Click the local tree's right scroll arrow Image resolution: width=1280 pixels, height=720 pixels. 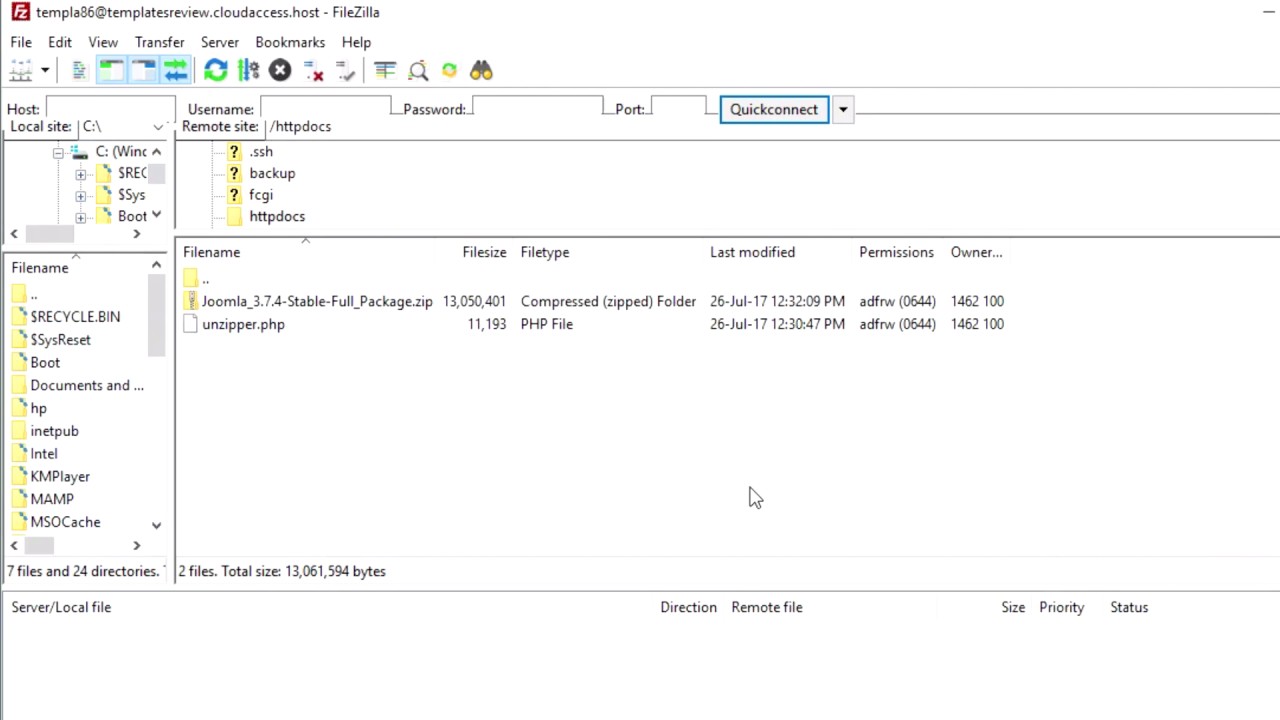pos(137,234)
